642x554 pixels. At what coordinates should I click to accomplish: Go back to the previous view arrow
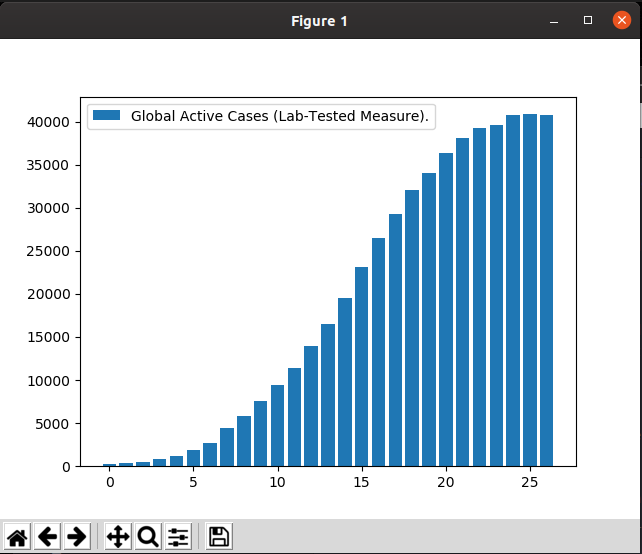47,536
